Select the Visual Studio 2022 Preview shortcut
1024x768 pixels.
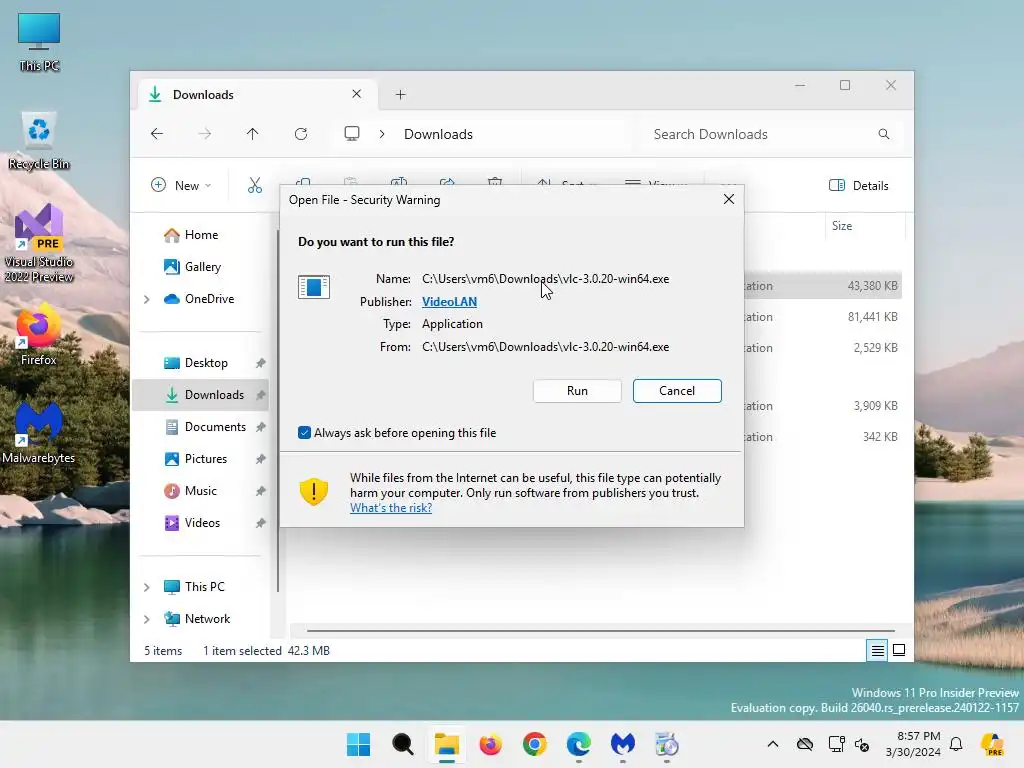39,243
